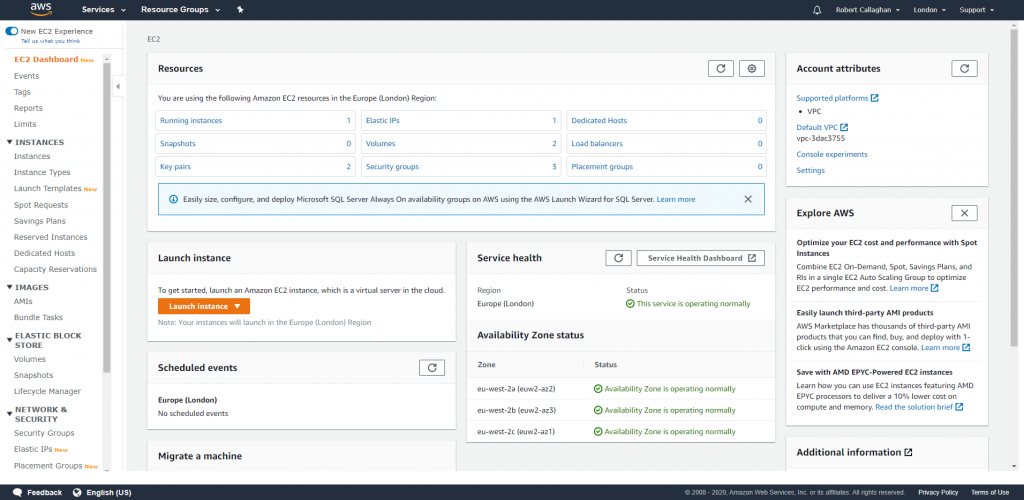This screenshot has height=500, width=1024.
Task: Refresh the Service health panel
Action: click(x=618, y=258)
